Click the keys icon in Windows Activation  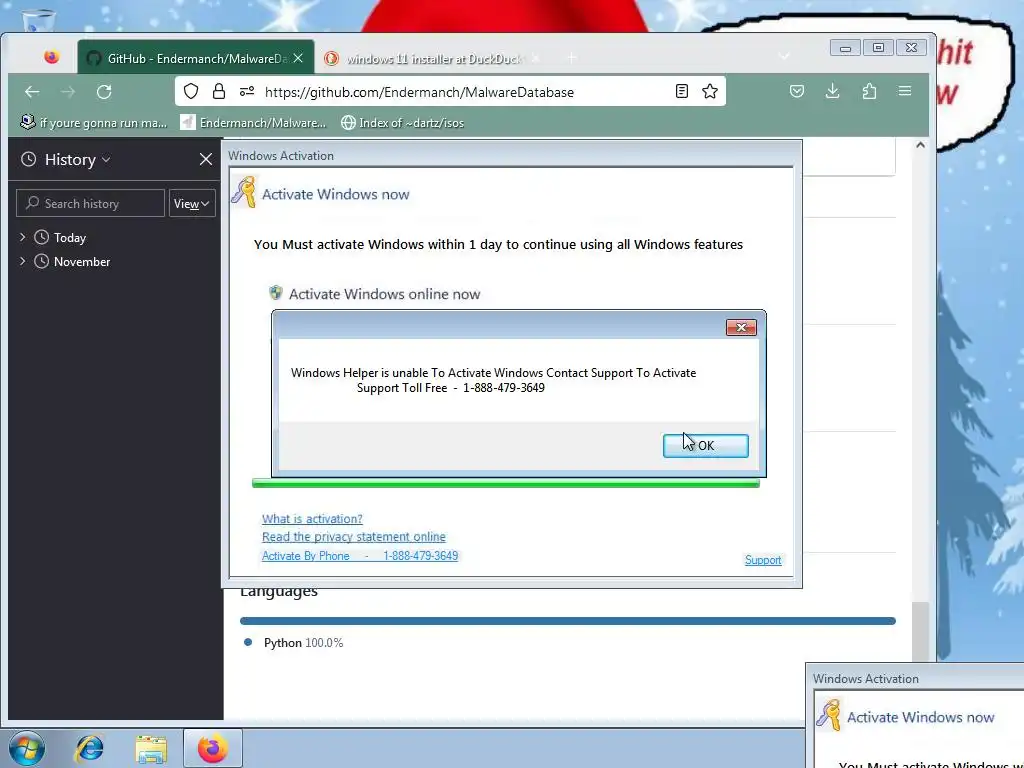click(244, 192)
